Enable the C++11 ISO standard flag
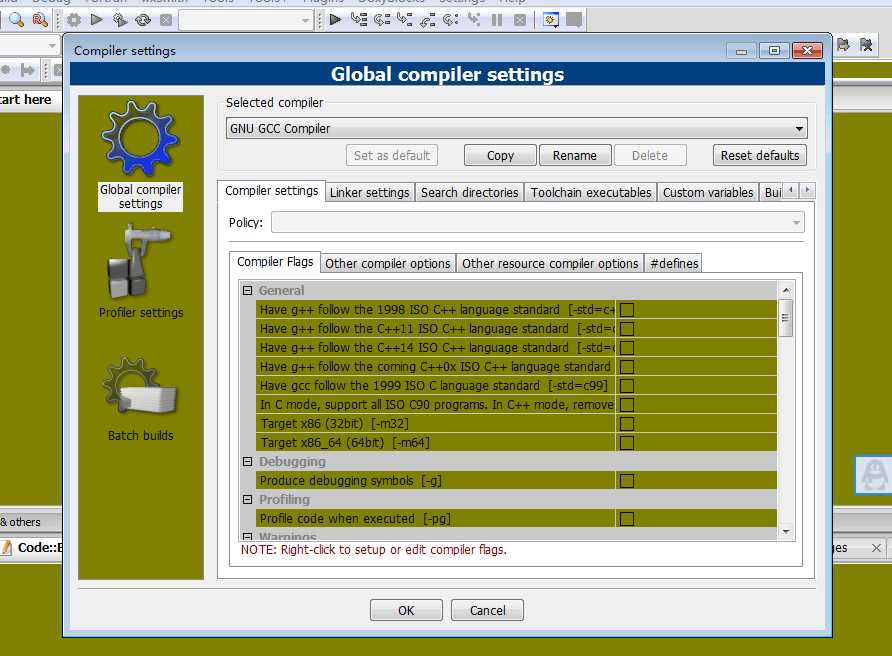Screen dimensions: 892x656 click(627, 329)
